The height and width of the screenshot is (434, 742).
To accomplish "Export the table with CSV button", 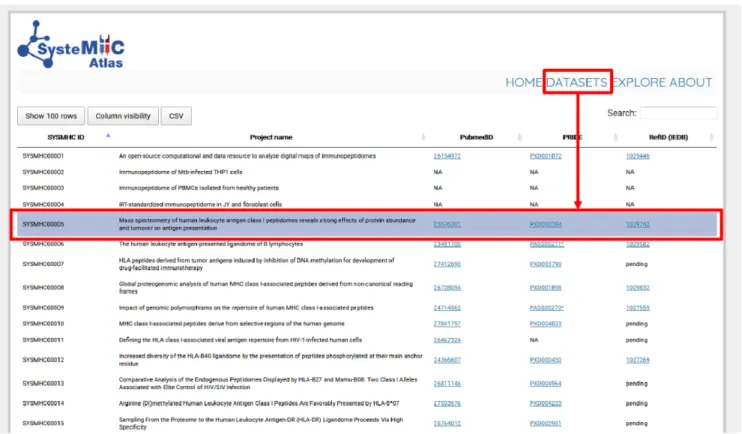I will pyautogui.click(x=176, y=116).
